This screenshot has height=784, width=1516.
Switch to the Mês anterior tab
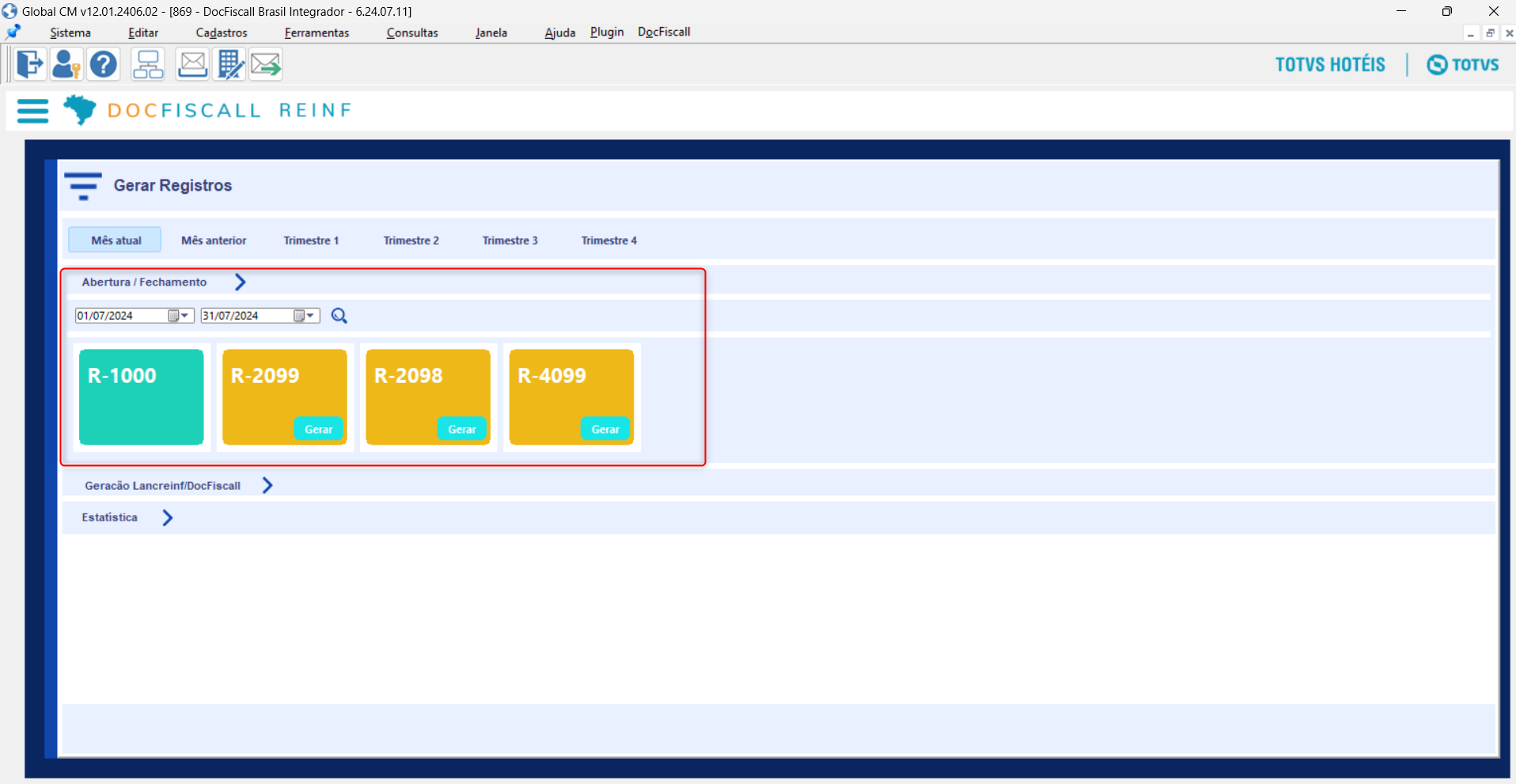click(x=214, y=241)
